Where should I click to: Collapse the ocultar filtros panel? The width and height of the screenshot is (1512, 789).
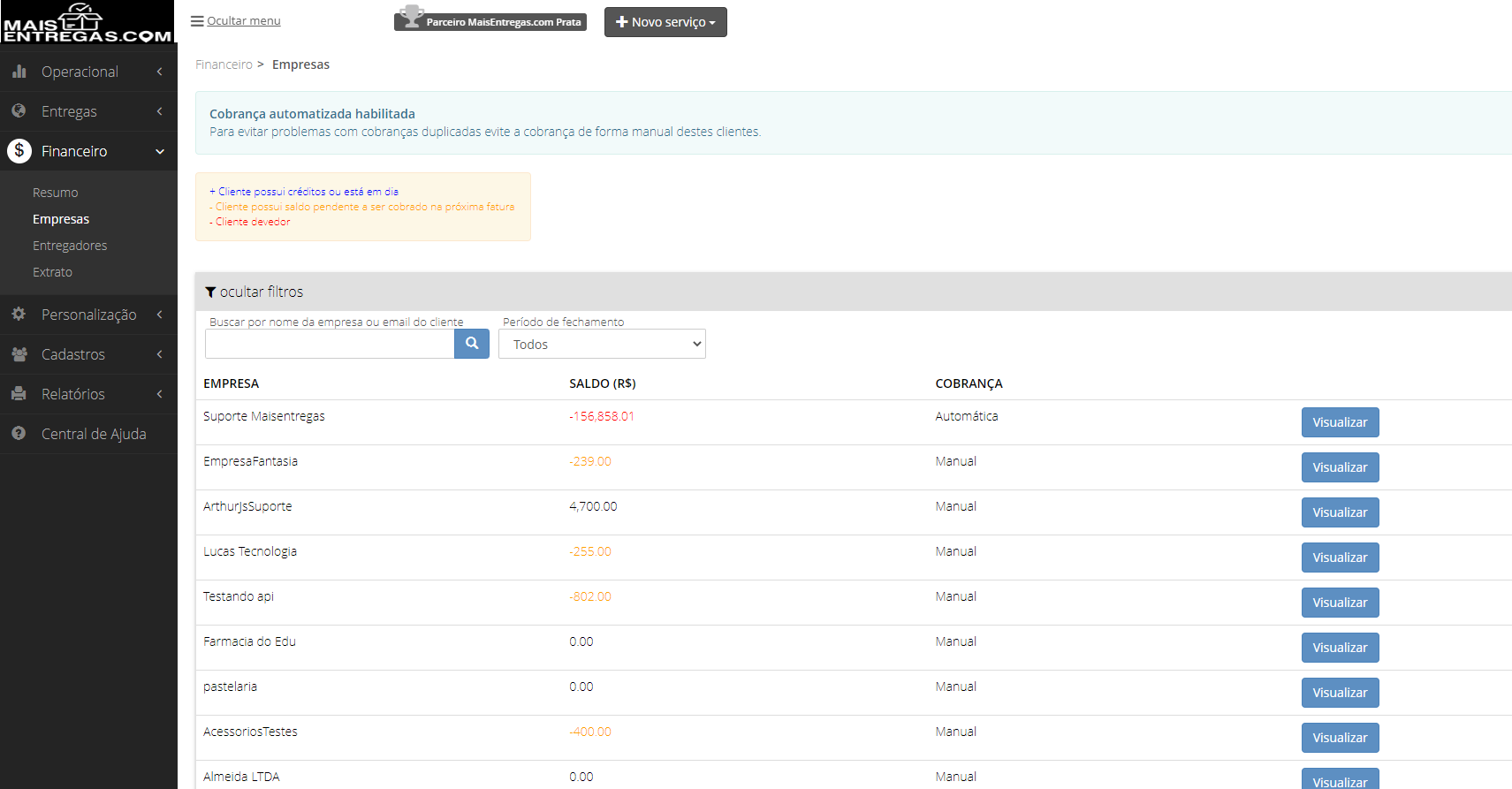click(x=255, y=292)
